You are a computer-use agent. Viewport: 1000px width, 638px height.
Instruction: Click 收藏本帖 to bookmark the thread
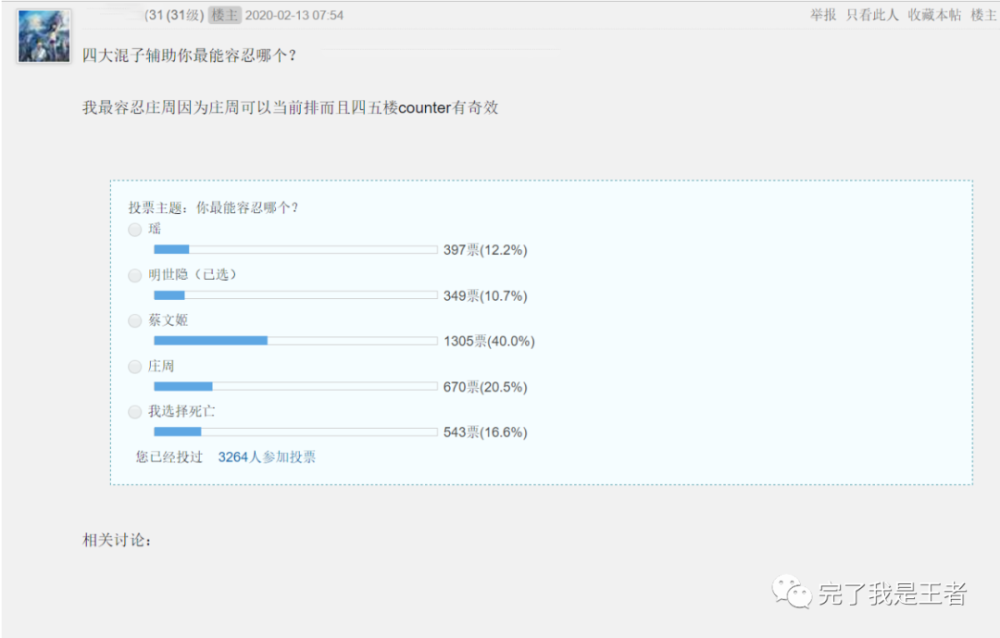point(934,15)
